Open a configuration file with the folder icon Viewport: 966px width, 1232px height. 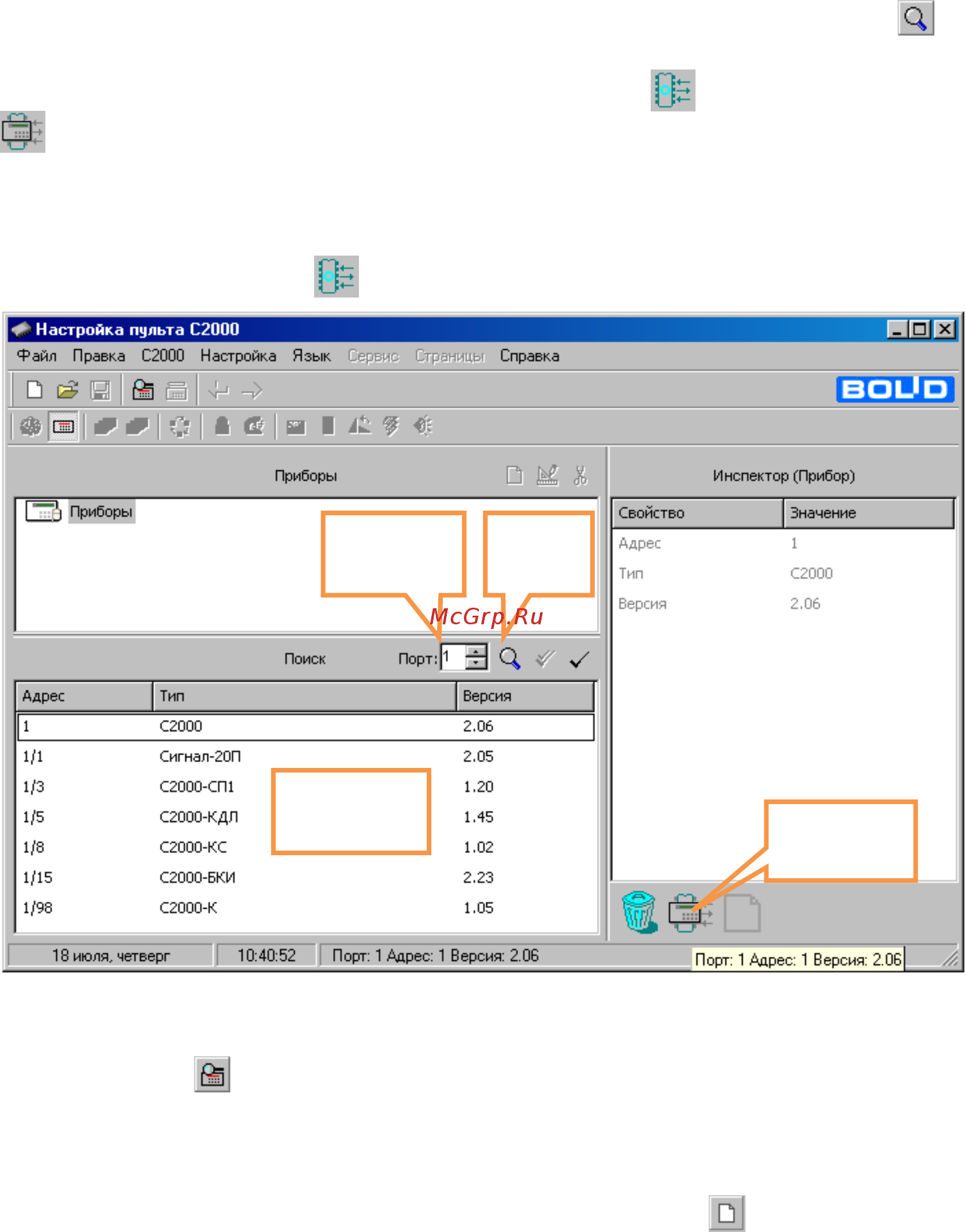pos(68,390)
